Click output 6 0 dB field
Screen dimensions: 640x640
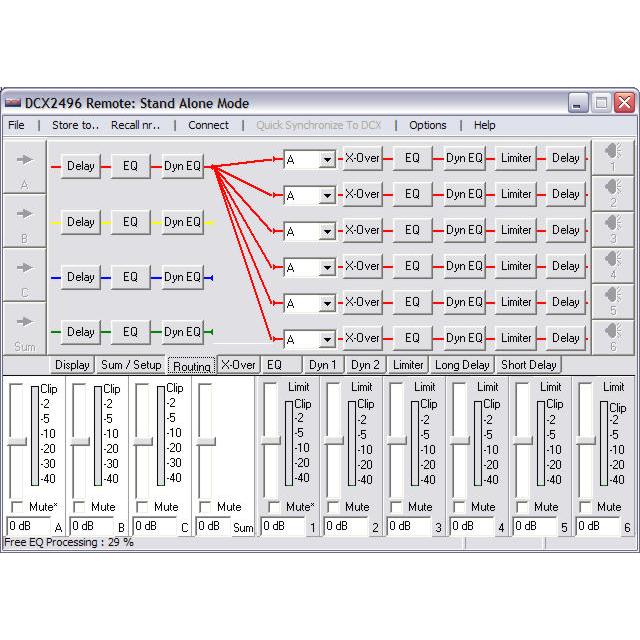(597, 526)
